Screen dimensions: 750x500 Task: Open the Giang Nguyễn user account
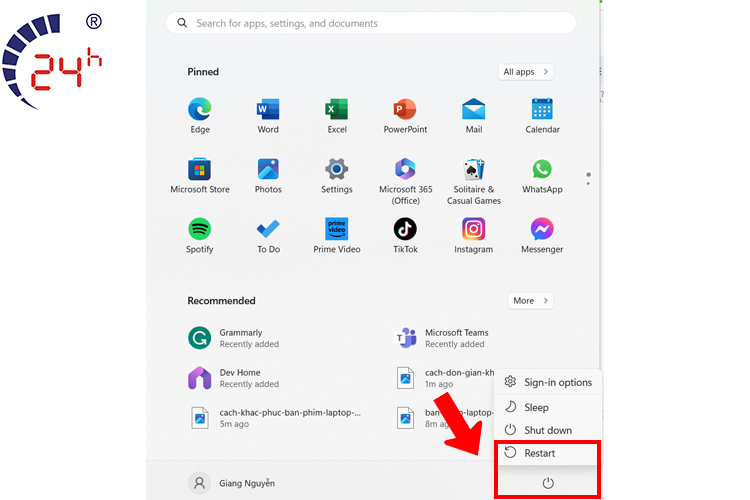[232, 483]
